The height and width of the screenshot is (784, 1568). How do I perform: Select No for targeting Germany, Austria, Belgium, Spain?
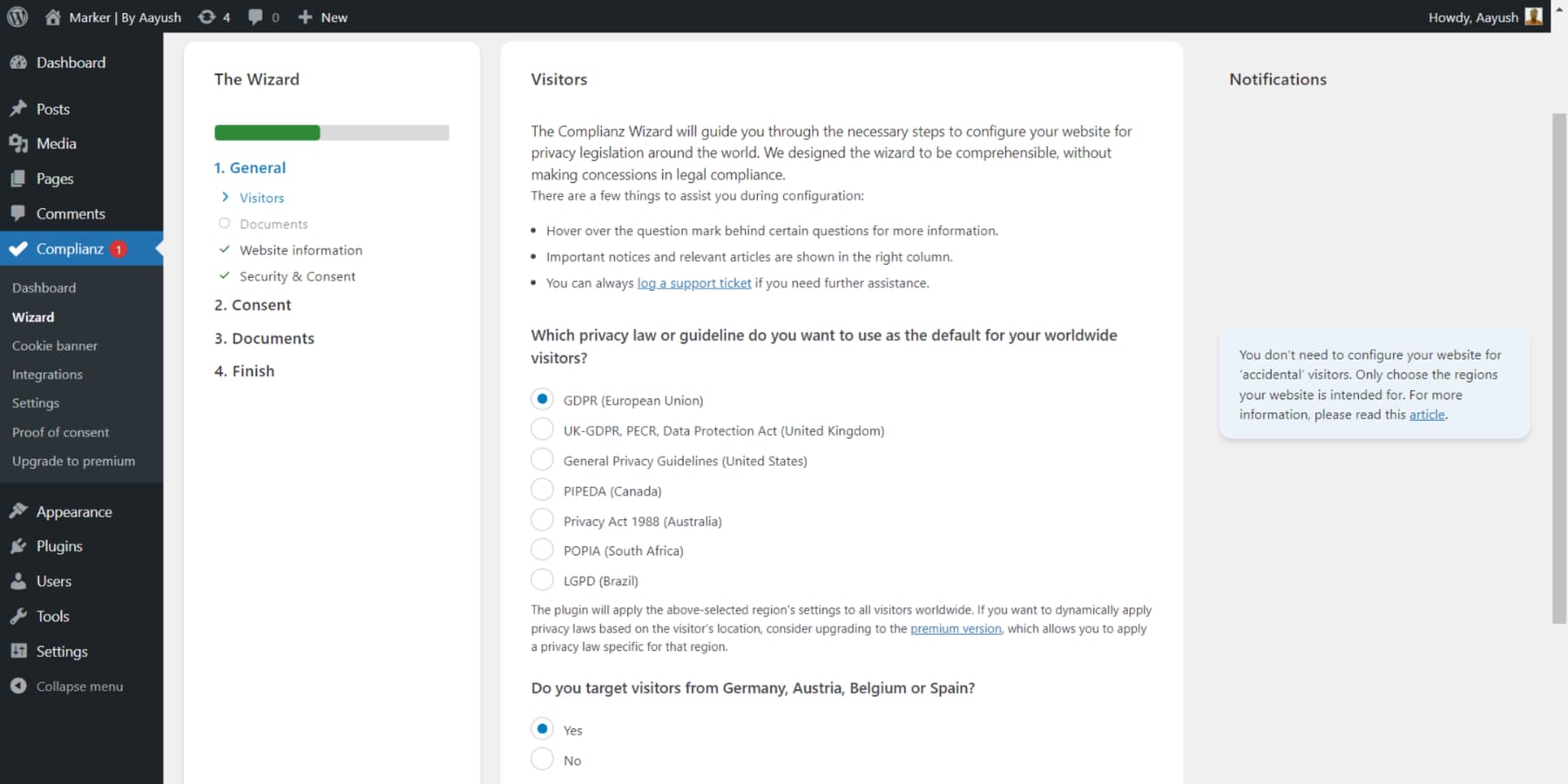coord(542,758)
